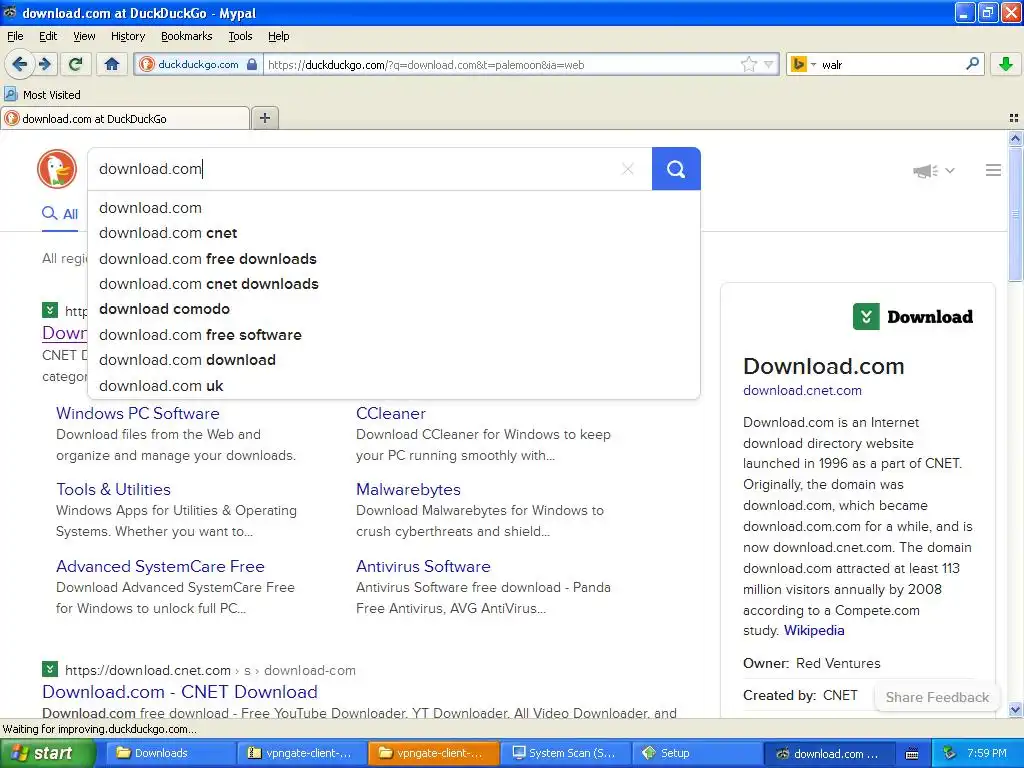Open the Windows PC Software link
This screenshot has height=768, width=1024.
(x=137, y=413)
